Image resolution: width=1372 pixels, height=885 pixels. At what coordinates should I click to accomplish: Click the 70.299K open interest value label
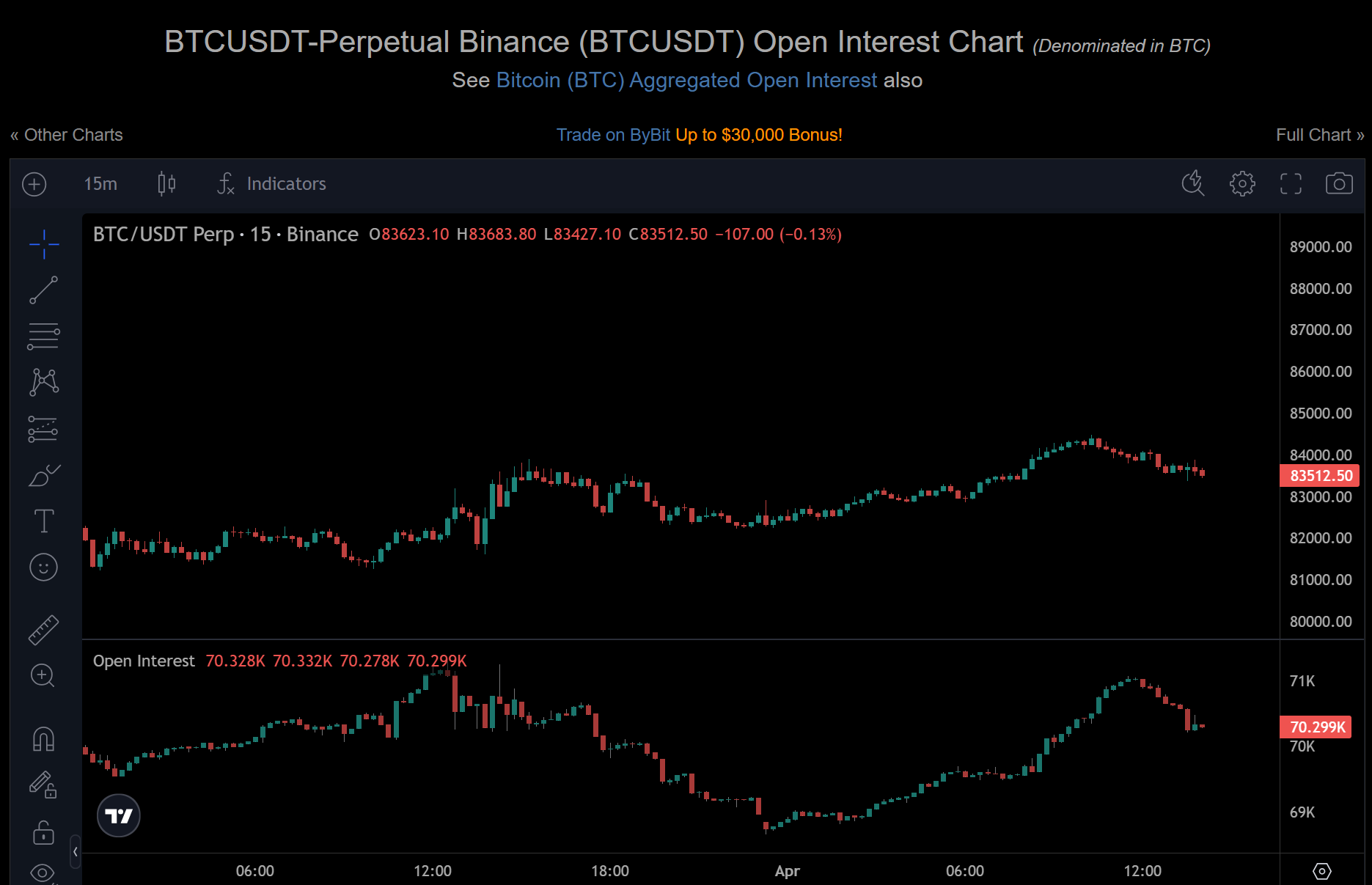1316,727
